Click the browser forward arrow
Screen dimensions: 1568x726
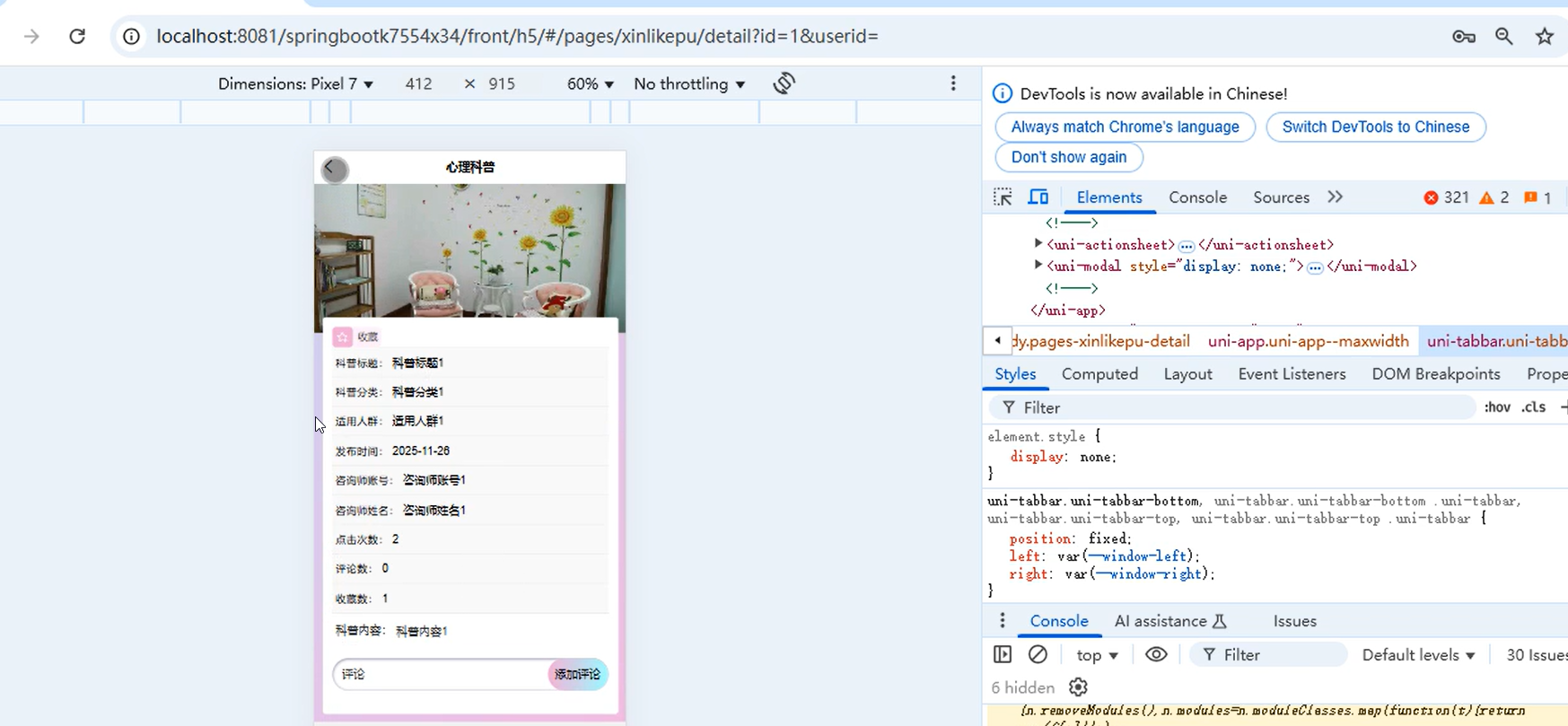[31, 36]
